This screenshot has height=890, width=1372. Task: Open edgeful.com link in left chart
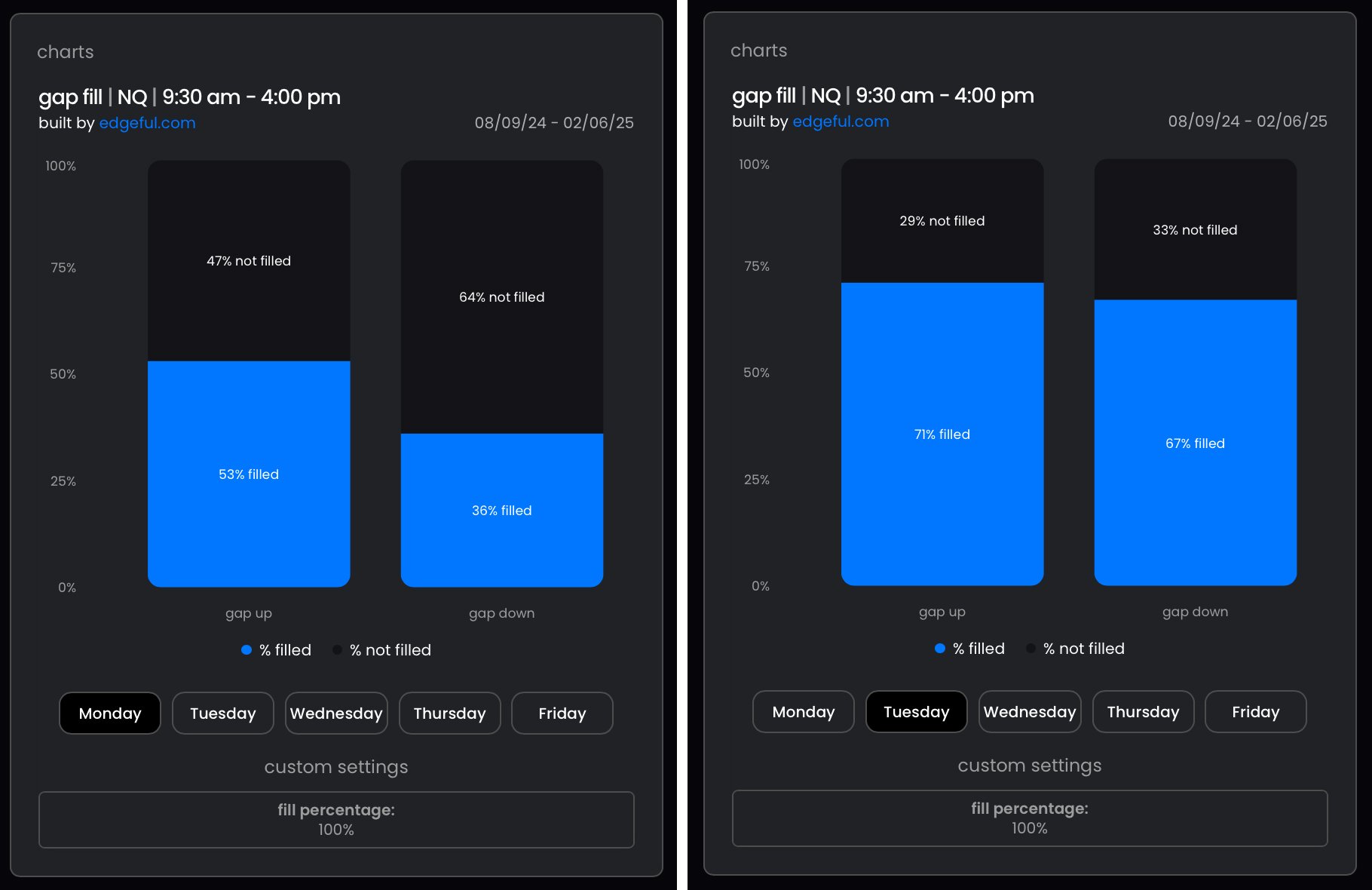tap(147, 123)
